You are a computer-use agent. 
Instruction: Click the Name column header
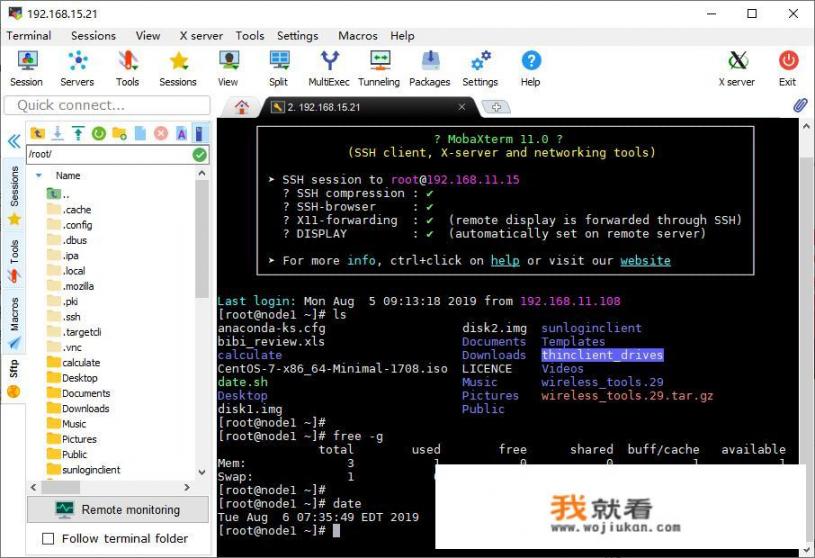pyautogui.click(x=68, y=176)
